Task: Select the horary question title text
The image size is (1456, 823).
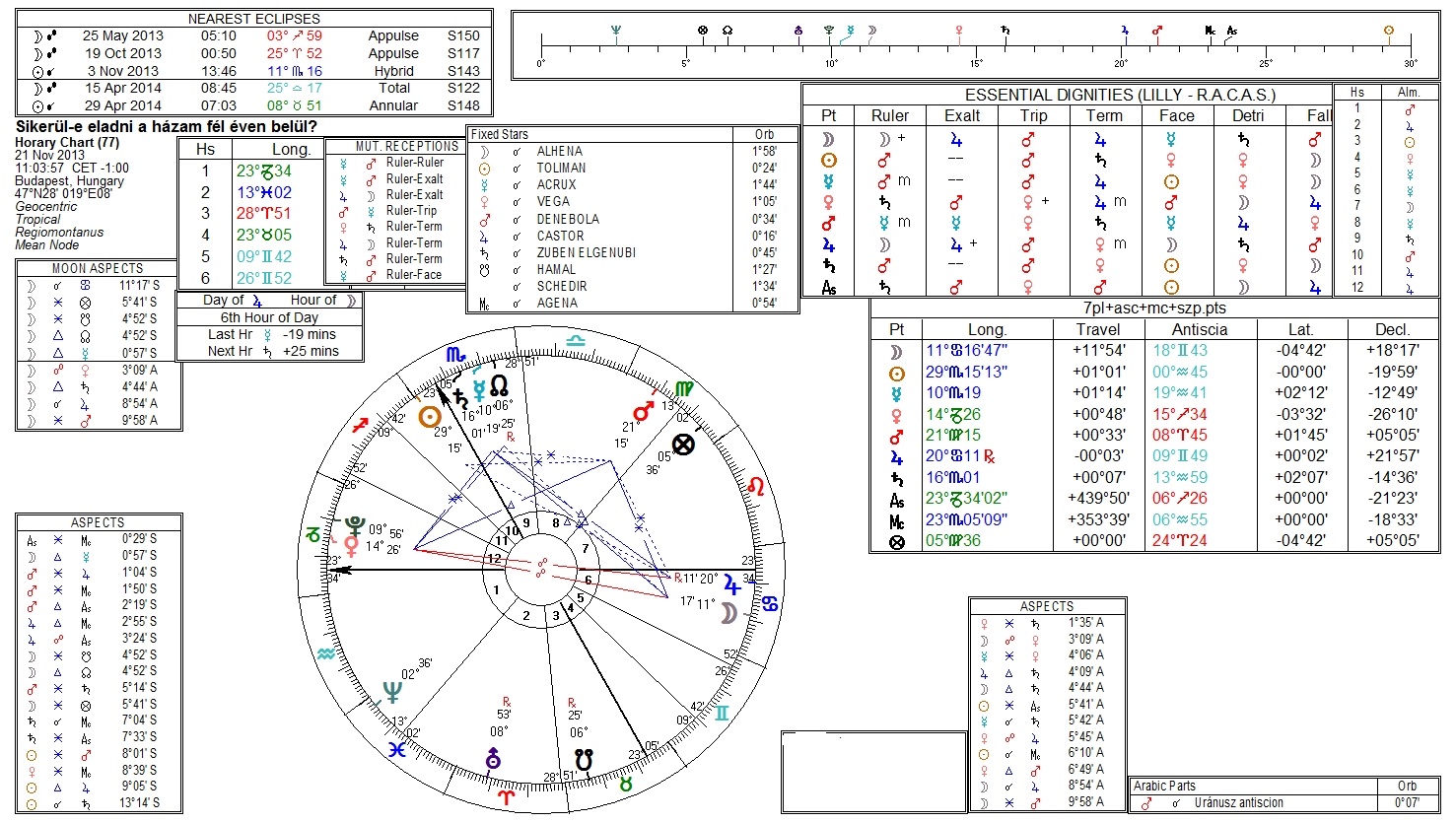Action: 166,126
